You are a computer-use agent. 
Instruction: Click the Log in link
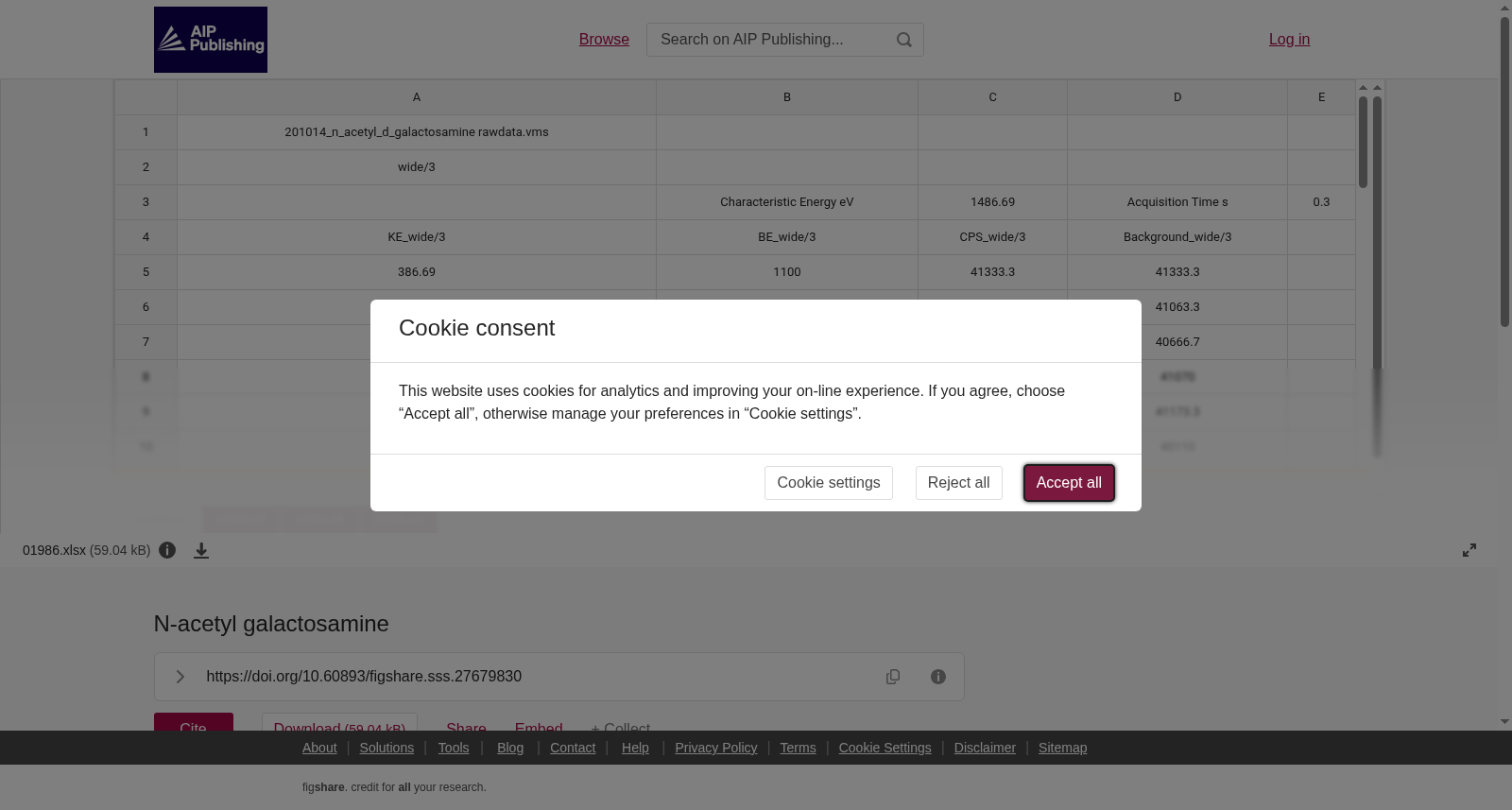click(x=1289, y=40)
